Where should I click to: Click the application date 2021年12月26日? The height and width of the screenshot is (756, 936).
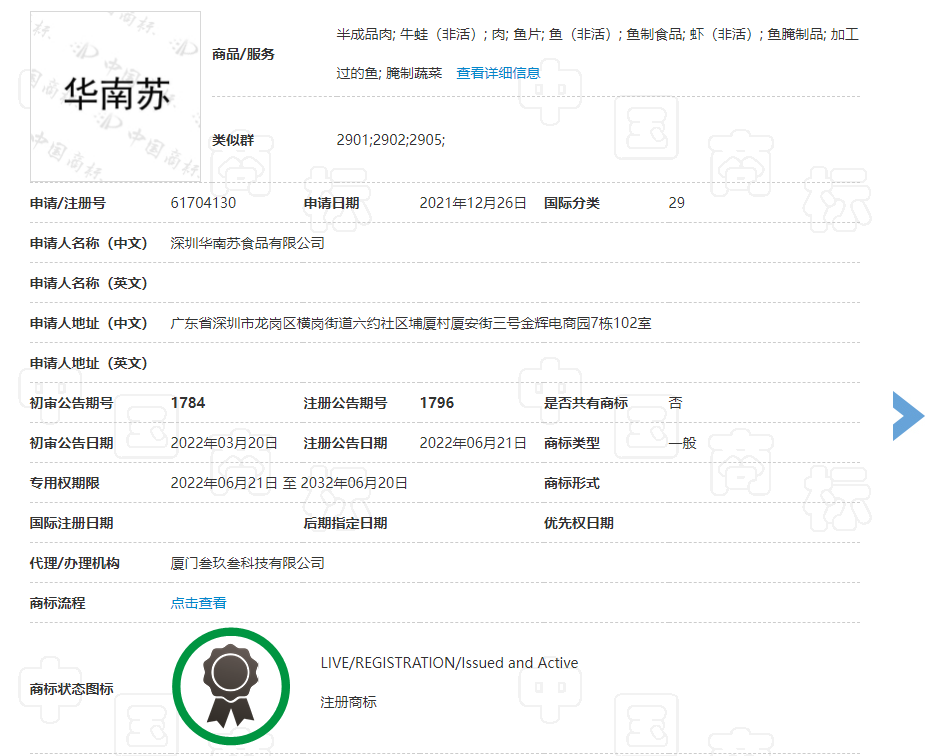(473, 203)
